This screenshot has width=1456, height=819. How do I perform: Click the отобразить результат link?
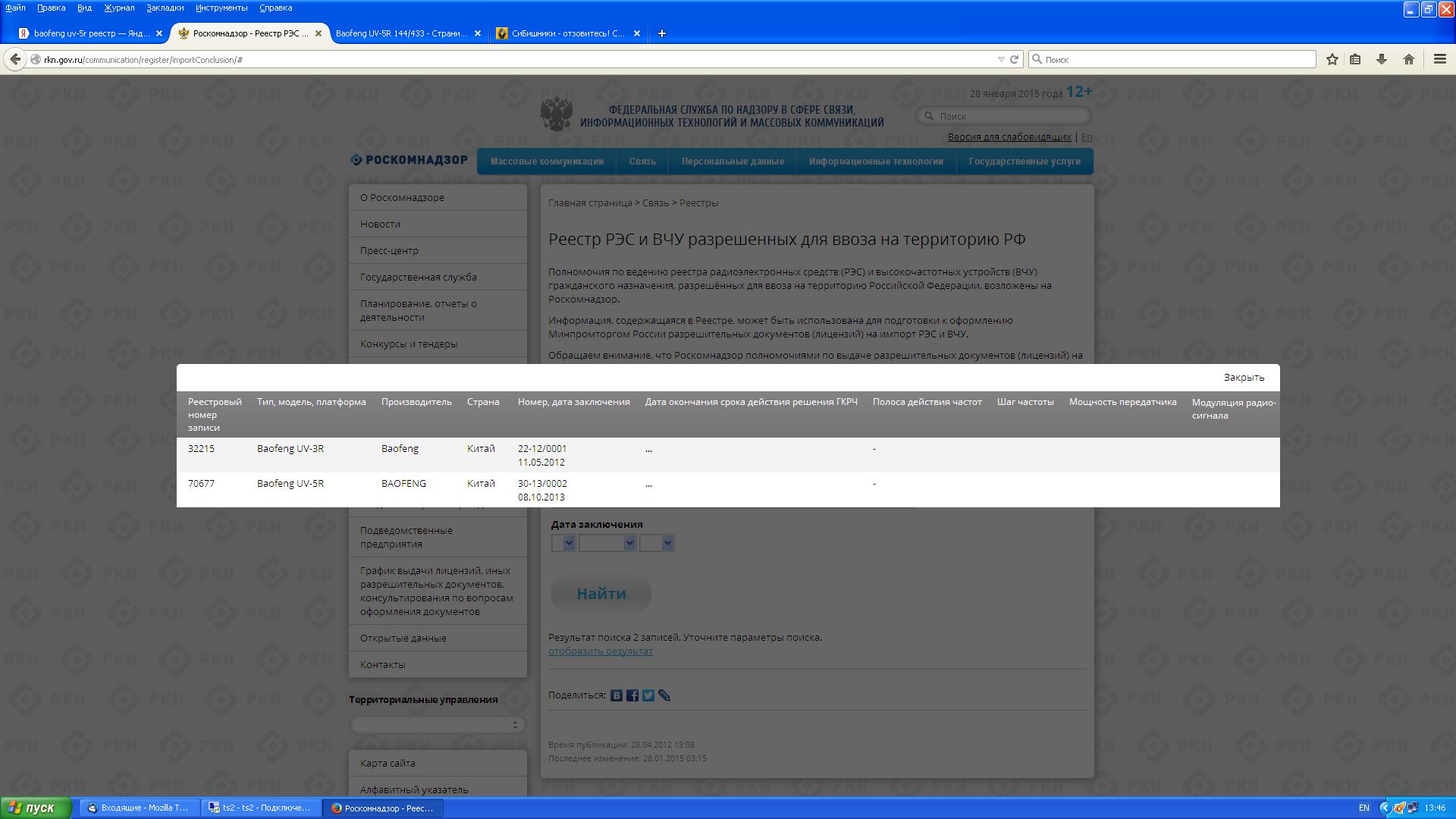(x=600, y=651)
